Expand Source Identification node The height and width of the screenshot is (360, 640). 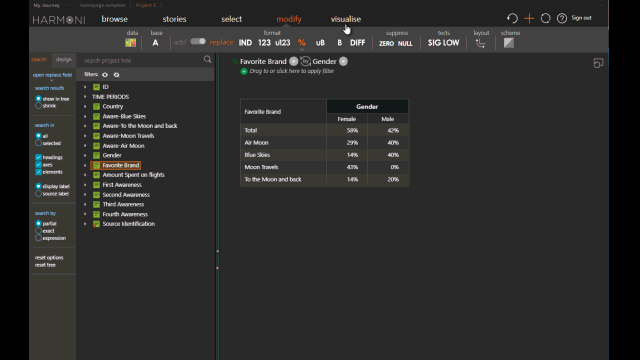coord(85,224)
